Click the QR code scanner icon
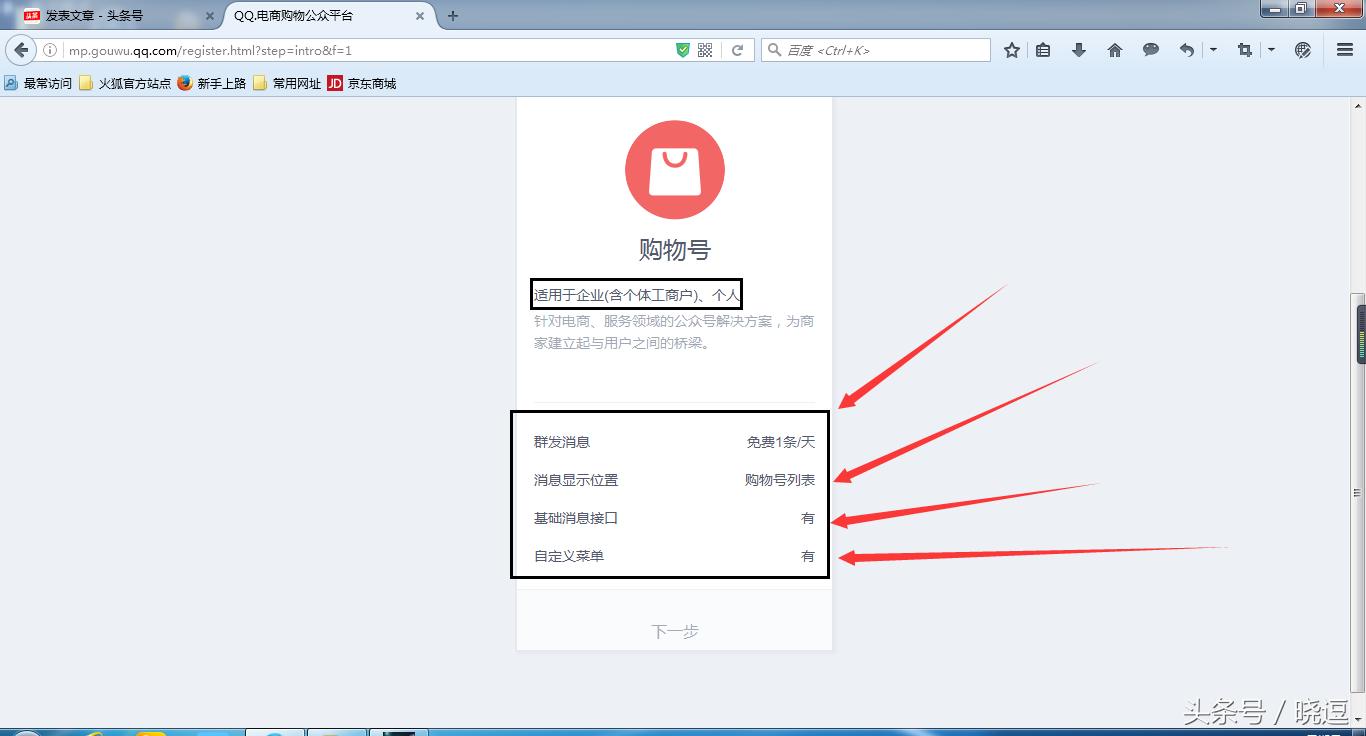The image size is (1366, 736). pos(704,48)
